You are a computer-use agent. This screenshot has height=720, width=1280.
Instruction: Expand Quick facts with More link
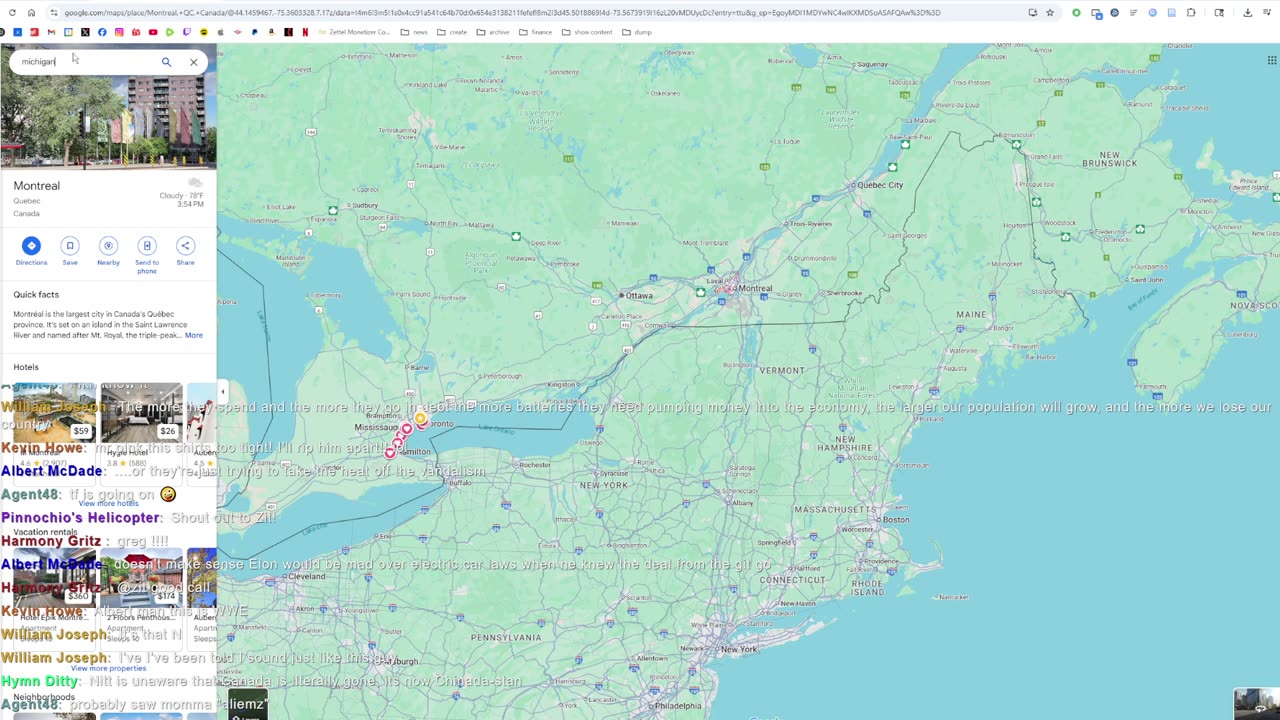[193, 335]
